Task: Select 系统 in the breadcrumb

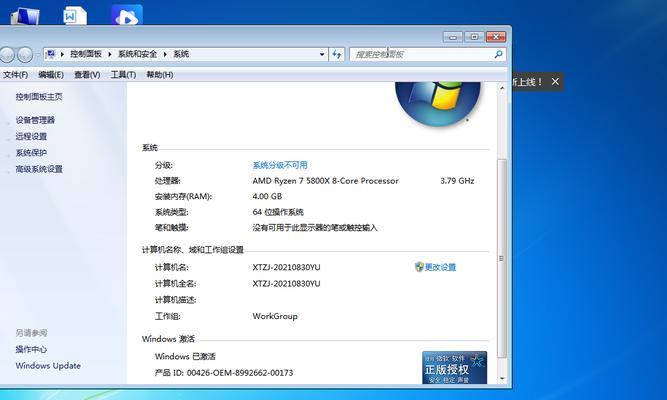Action: 181,54
